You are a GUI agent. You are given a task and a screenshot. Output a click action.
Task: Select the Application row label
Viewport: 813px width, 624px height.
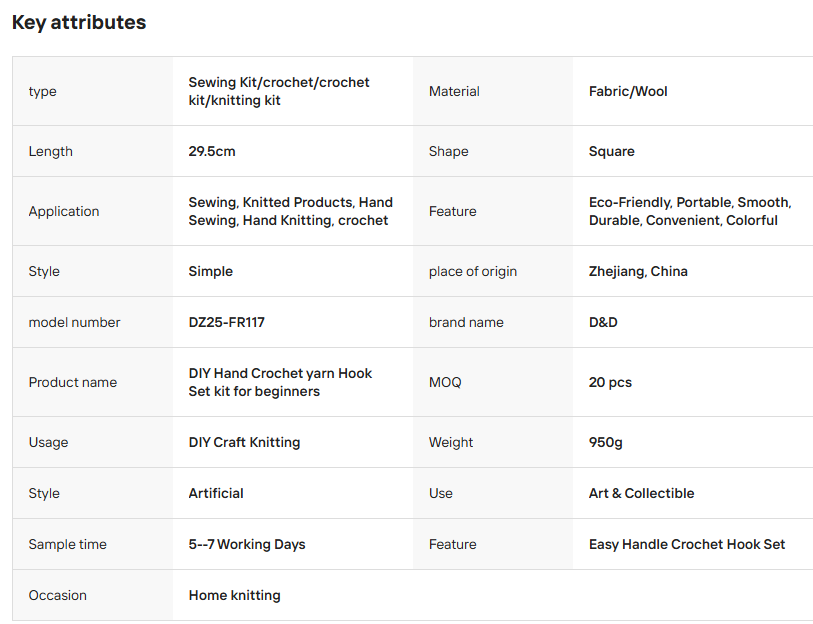click(x=64, y=211)
